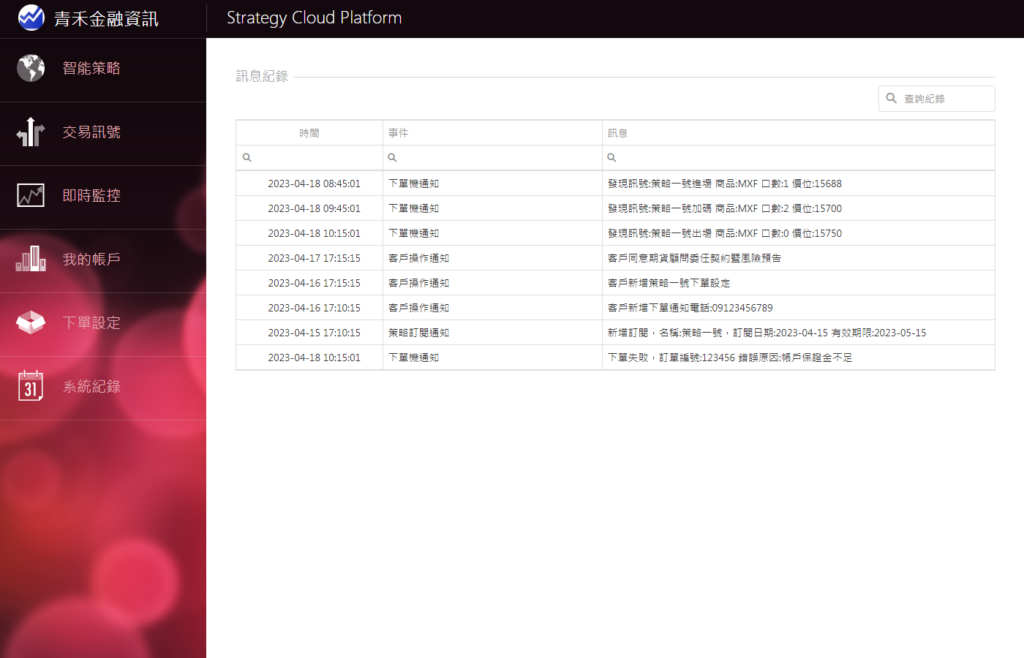Click the filter magnifier under 事件 column
Screen dimensions: 1024x658
pyautogui.click(x=392, y=157)
